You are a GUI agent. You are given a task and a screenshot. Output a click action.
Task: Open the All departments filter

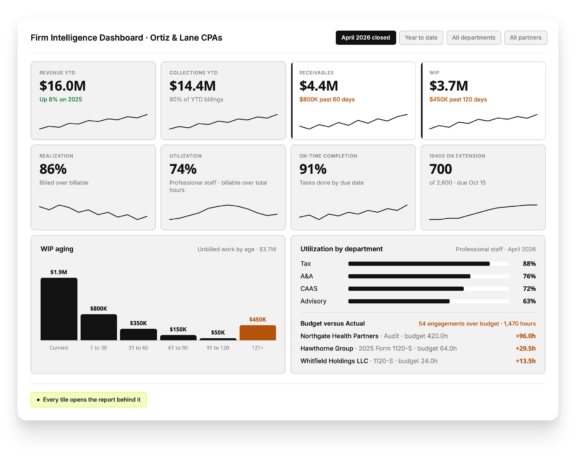[x=474, y=37]
